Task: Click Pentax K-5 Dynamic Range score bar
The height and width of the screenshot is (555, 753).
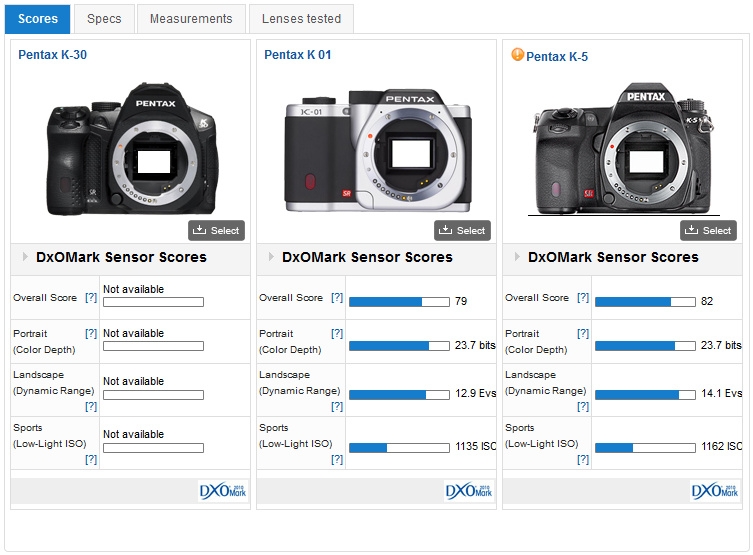Action: click(x=645, y=395)
